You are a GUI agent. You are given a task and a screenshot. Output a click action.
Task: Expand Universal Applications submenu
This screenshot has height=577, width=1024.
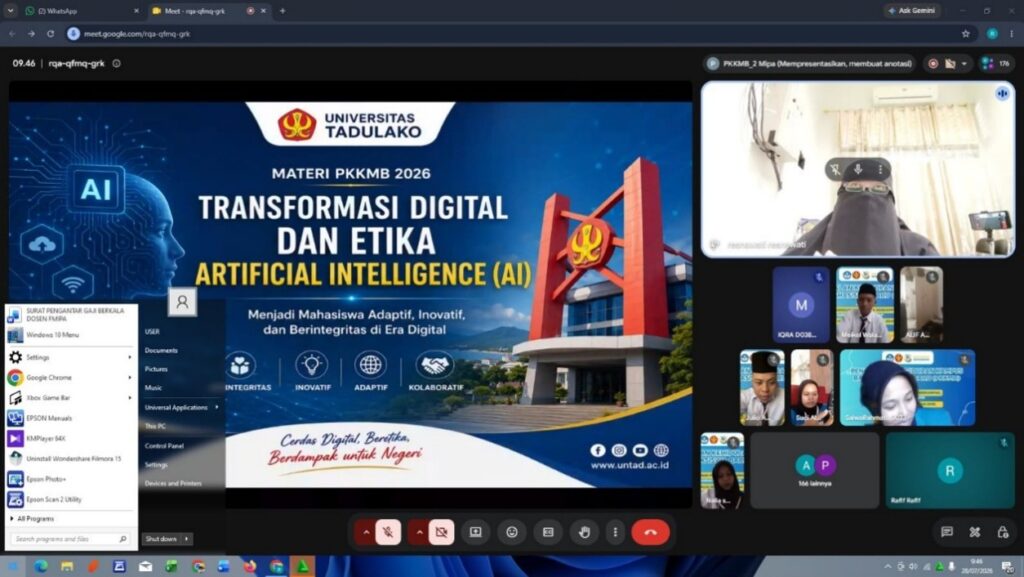point(182,407)
